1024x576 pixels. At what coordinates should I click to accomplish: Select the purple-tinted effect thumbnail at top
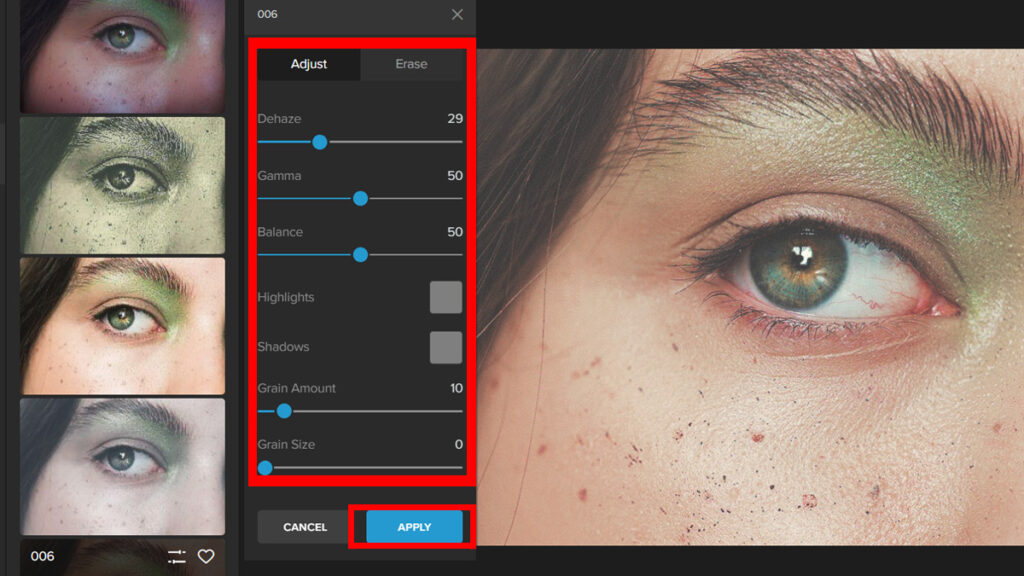pyautogui.click(x=122, y=55)
